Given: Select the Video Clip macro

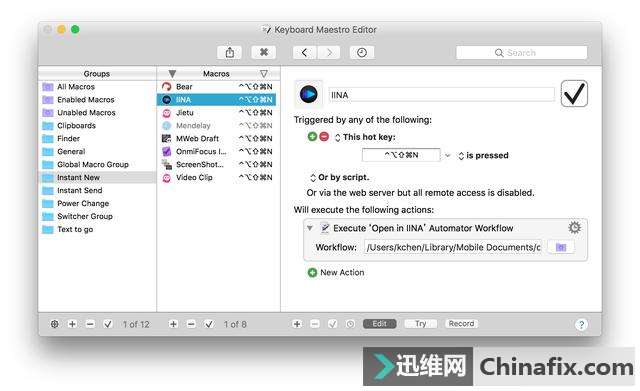Looking at the screenshot, I should point(217,178).
